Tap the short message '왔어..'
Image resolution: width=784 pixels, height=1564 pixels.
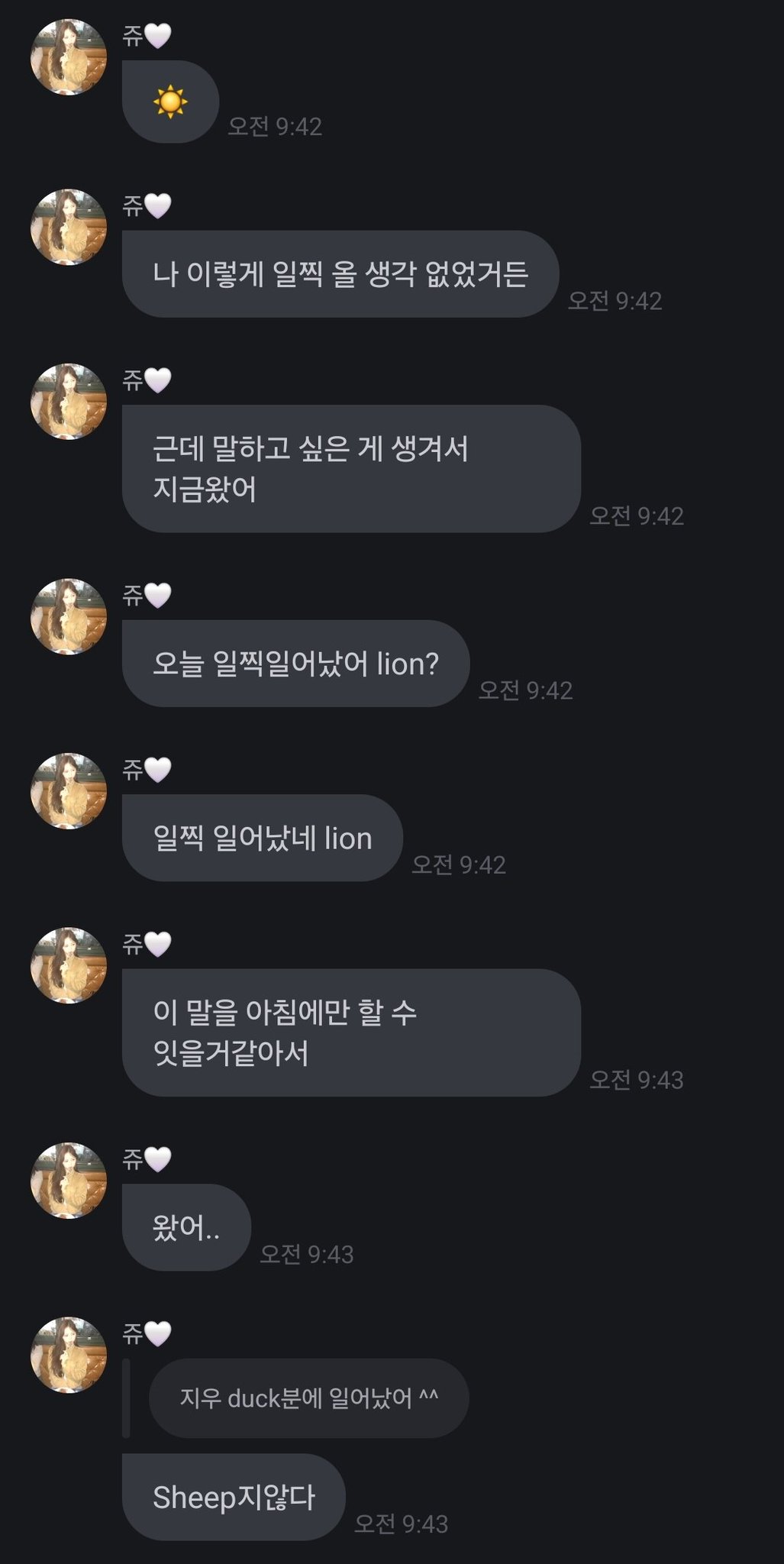tap(186, 1227)
